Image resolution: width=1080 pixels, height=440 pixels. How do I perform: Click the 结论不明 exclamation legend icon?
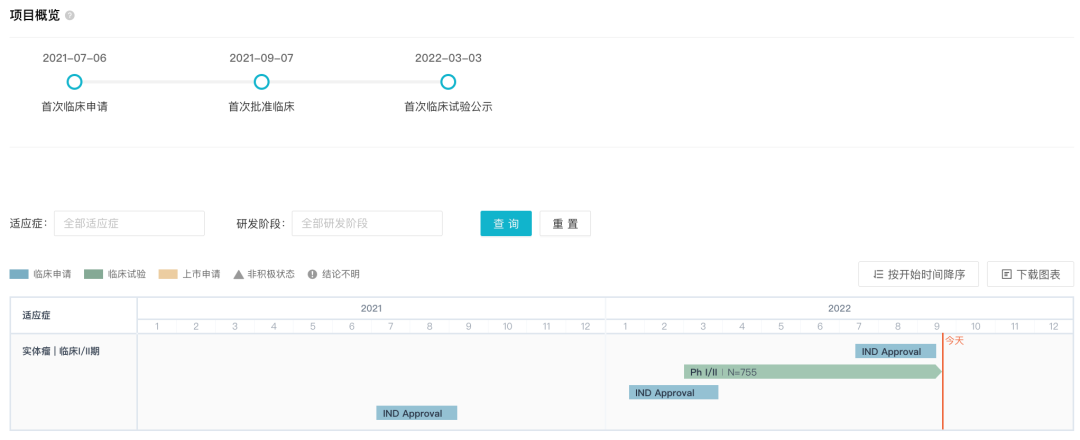pyautogui.click(x=312, y=274)
